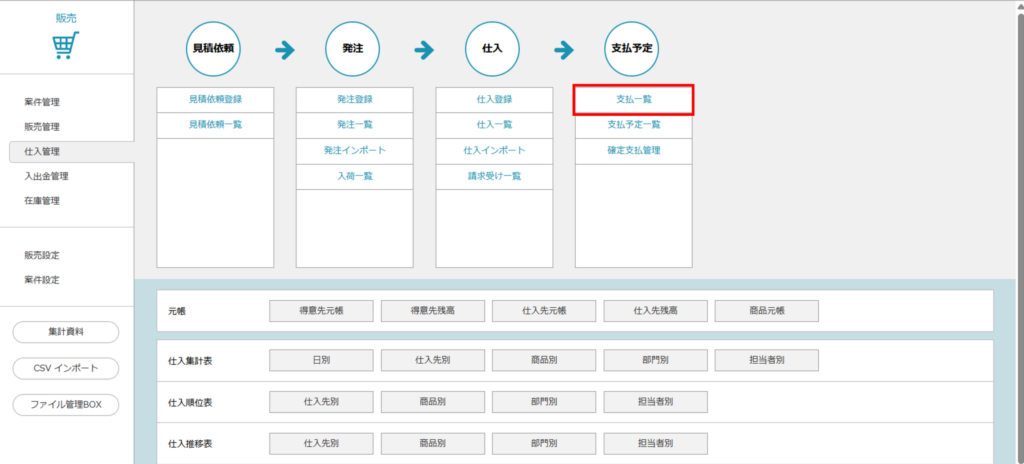Go to 入出金管理 in sidebar
The height and width of the screenshot is (464, 1024).
click(46, 176)
